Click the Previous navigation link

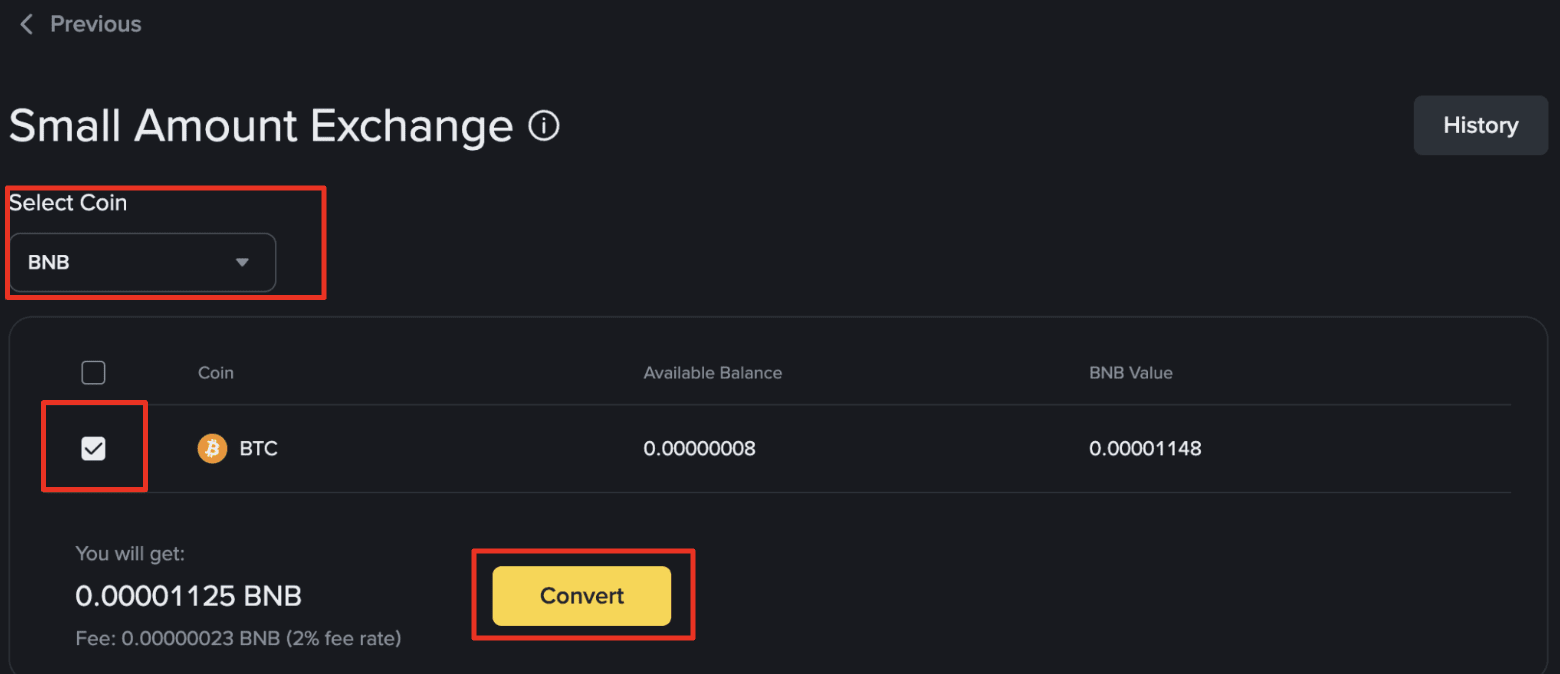(x=95, y=24)
